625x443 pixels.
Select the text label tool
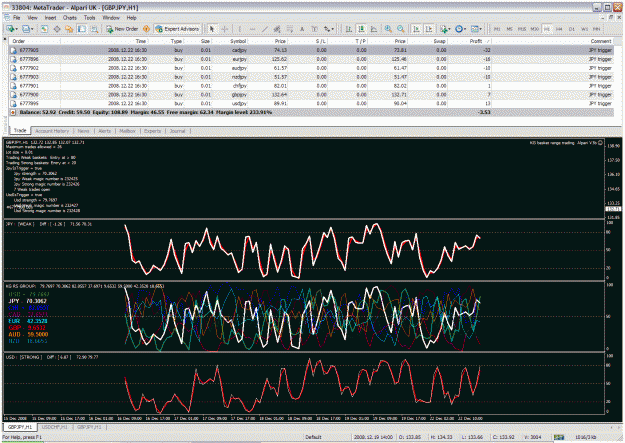click(314, 29)
